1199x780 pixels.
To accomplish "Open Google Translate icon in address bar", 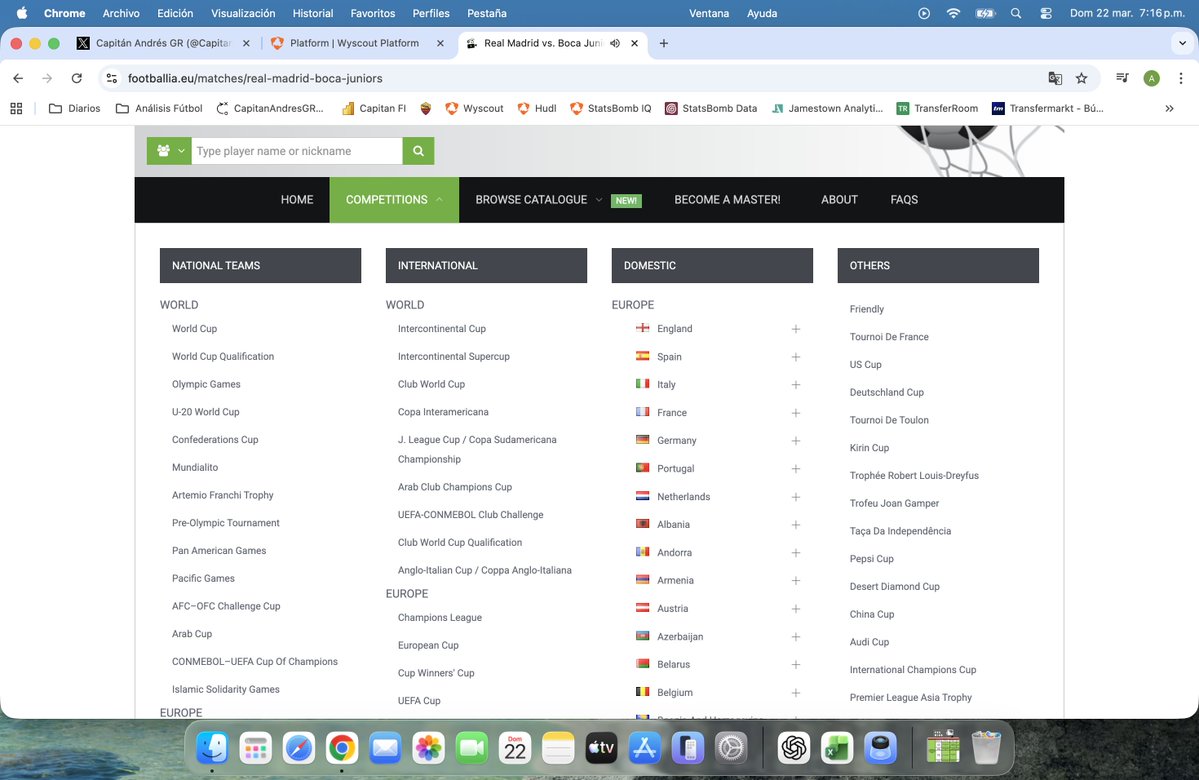I will (x=1055, y=78).
